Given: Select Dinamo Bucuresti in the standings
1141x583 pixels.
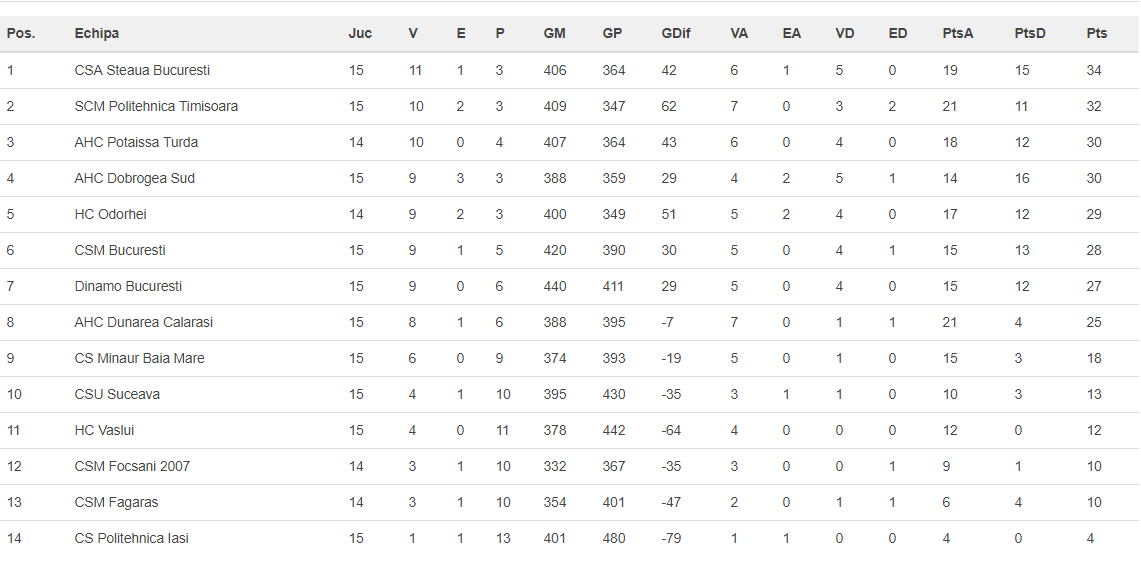Looking at the screenshot, I should pyautogui.click(x=128, y=286).
